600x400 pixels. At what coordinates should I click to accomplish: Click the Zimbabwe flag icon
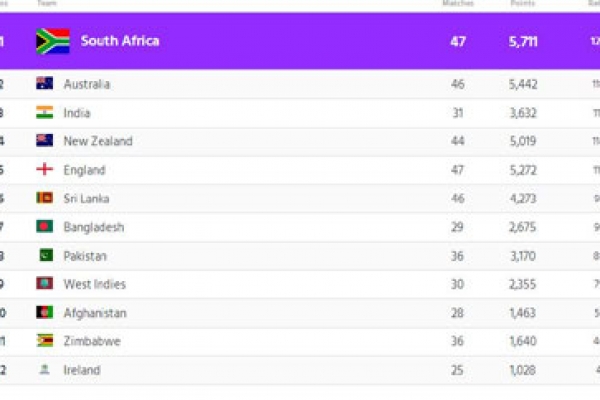pyautogui.click(x=45, y=341)
